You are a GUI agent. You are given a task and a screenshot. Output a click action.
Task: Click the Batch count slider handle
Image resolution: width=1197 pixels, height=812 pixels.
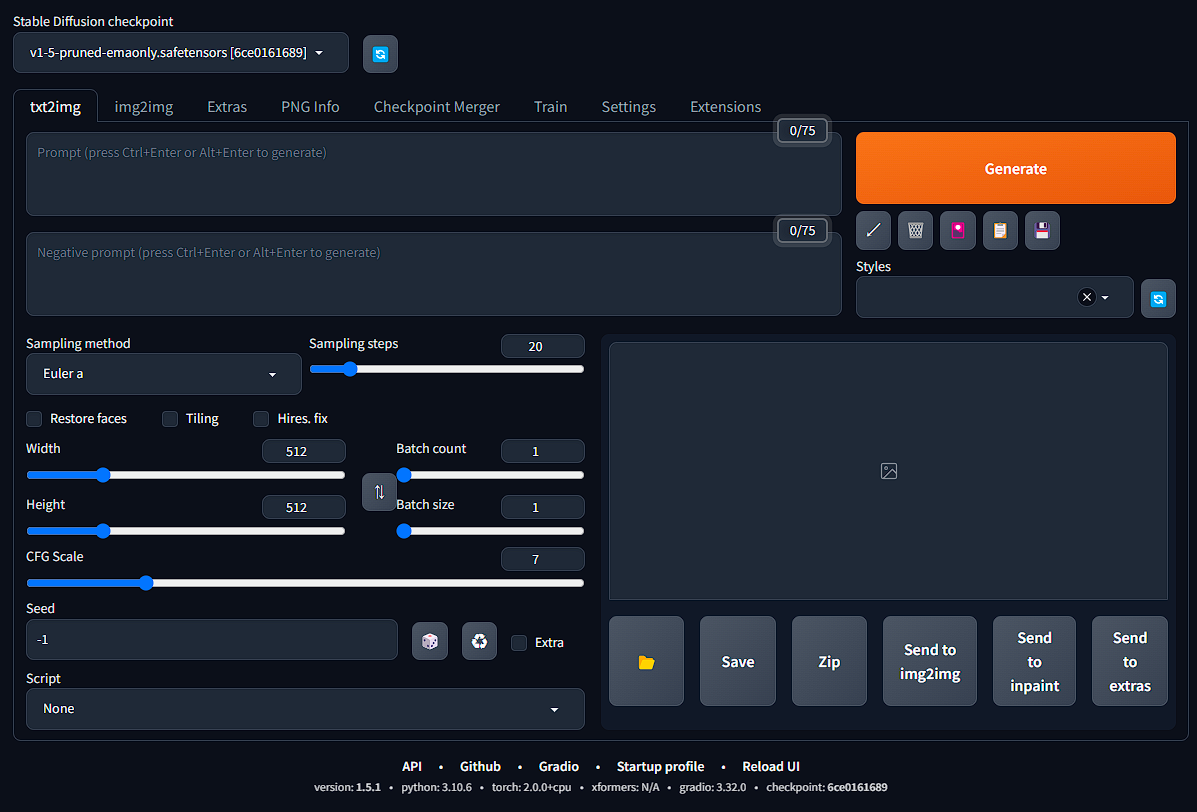click(404, 475)
